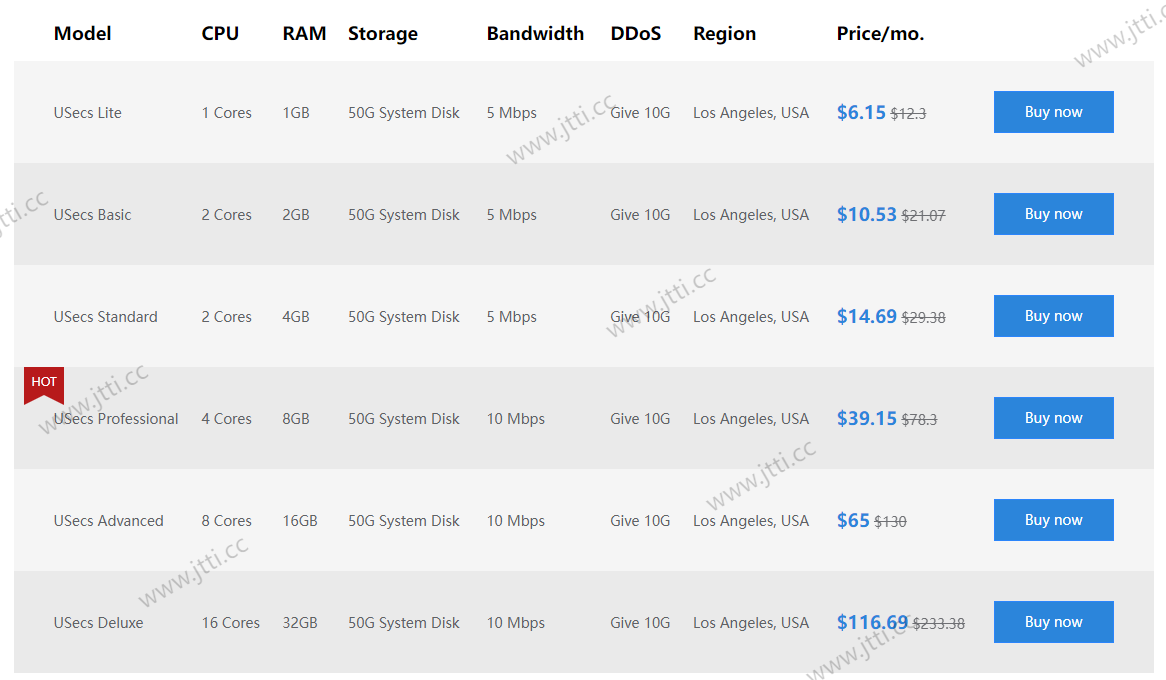Viewport: 1166px width, 680px height.
Task: Click the crossed-out $21.07 original price
Action: point(923,215)
